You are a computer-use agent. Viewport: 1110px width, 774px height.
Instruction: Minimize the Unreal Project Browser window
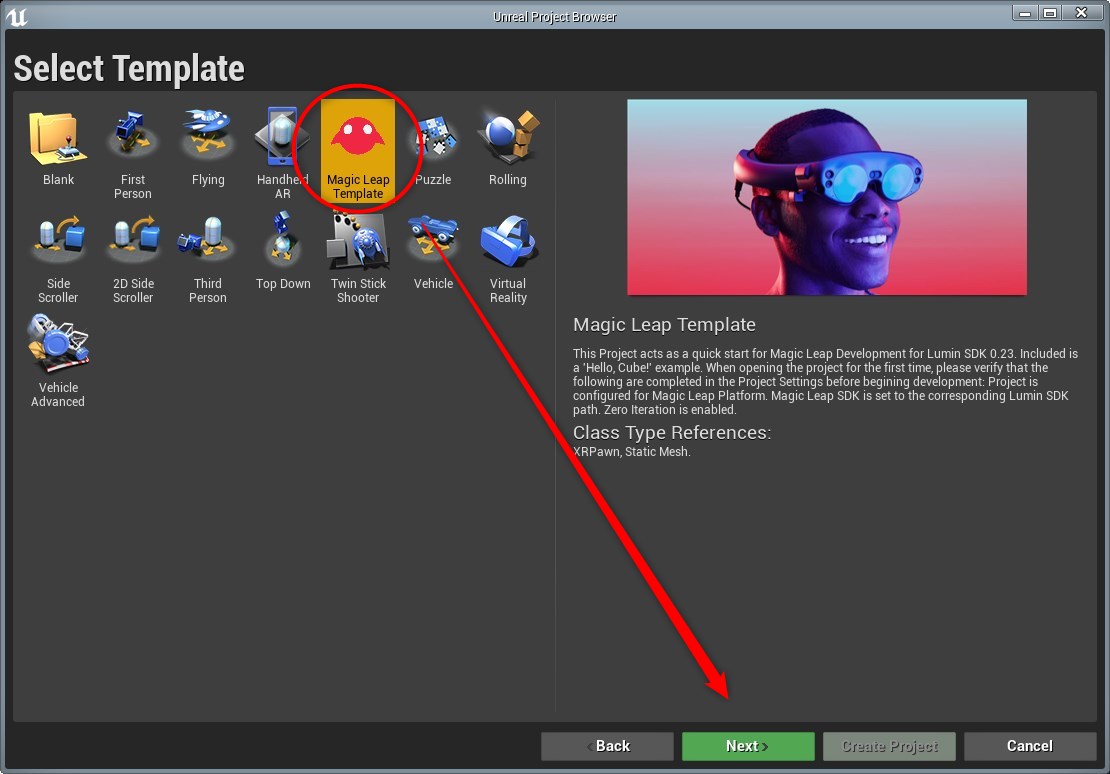(x=1024, y=13)
